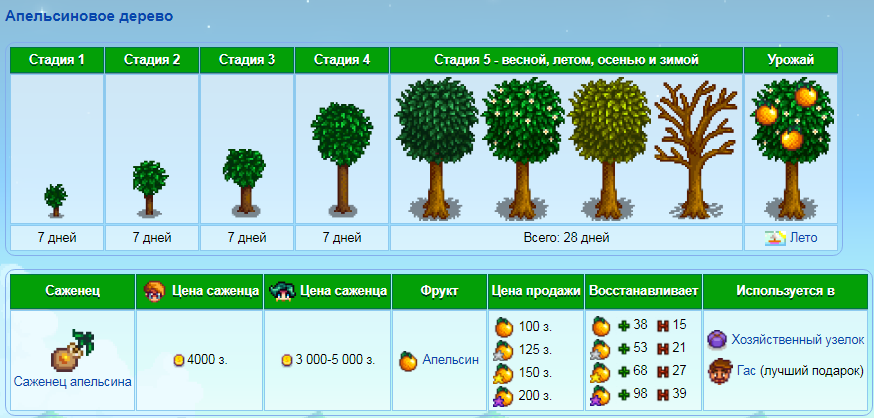874x418 pixels.
Task: Click the teal-haired vendor portrait icon
Action: (x=281, y=291)
